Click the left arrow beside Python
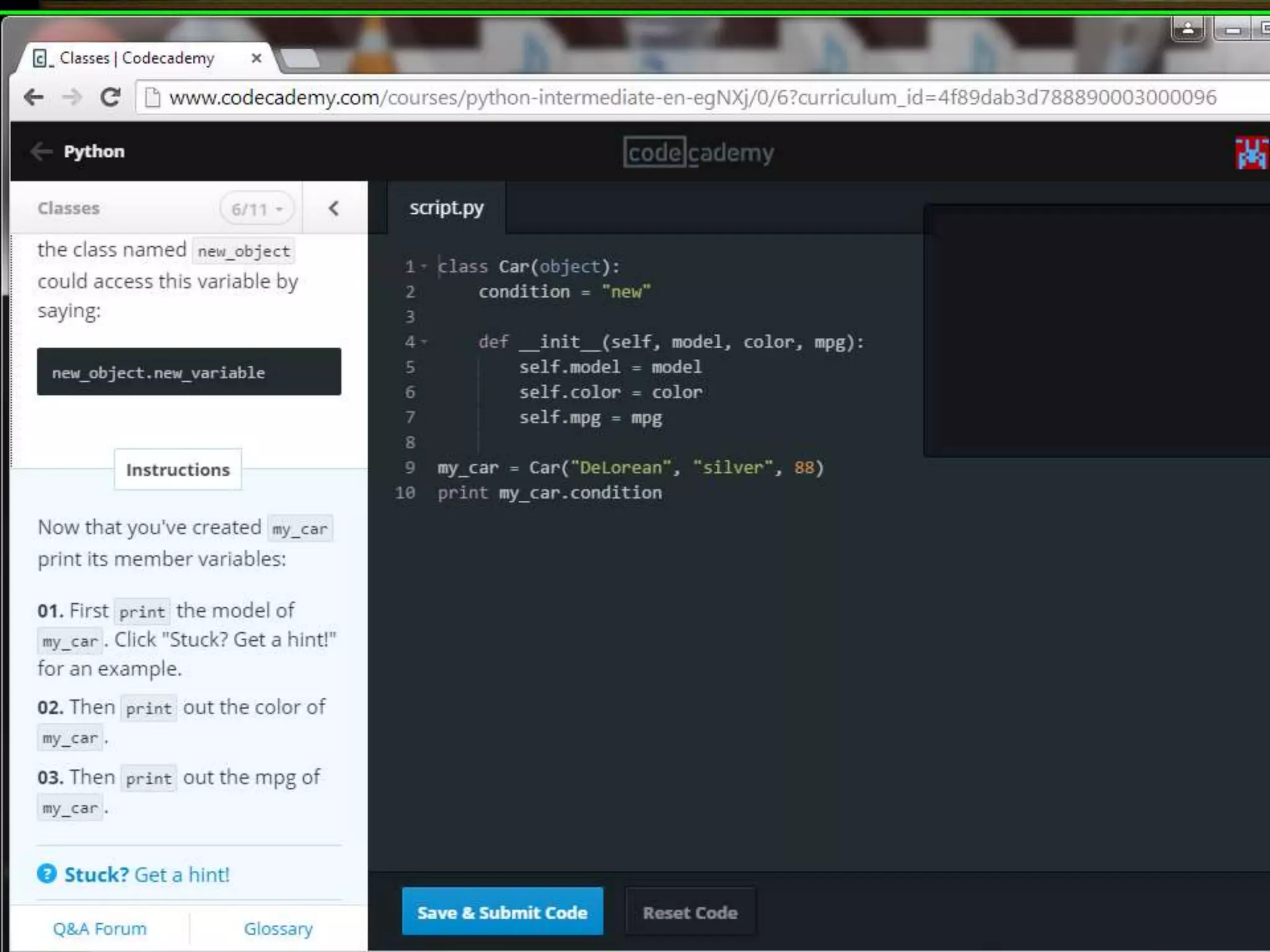1270x952 pixels. click(41, 151)
